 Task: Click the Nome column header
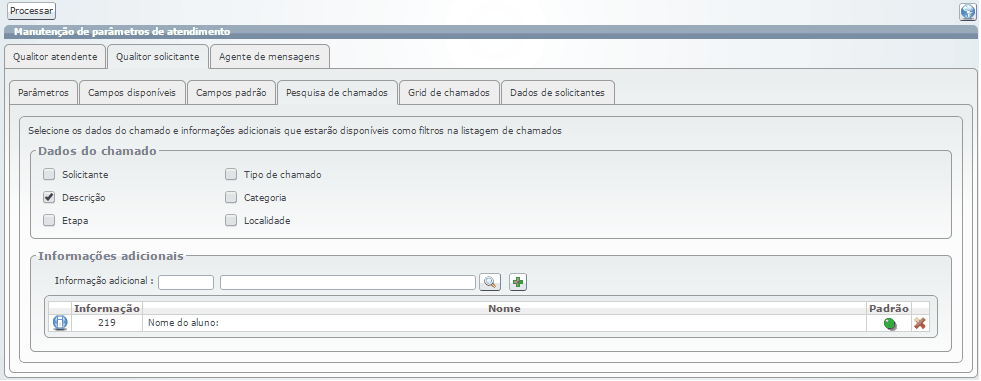click(504, 308)
